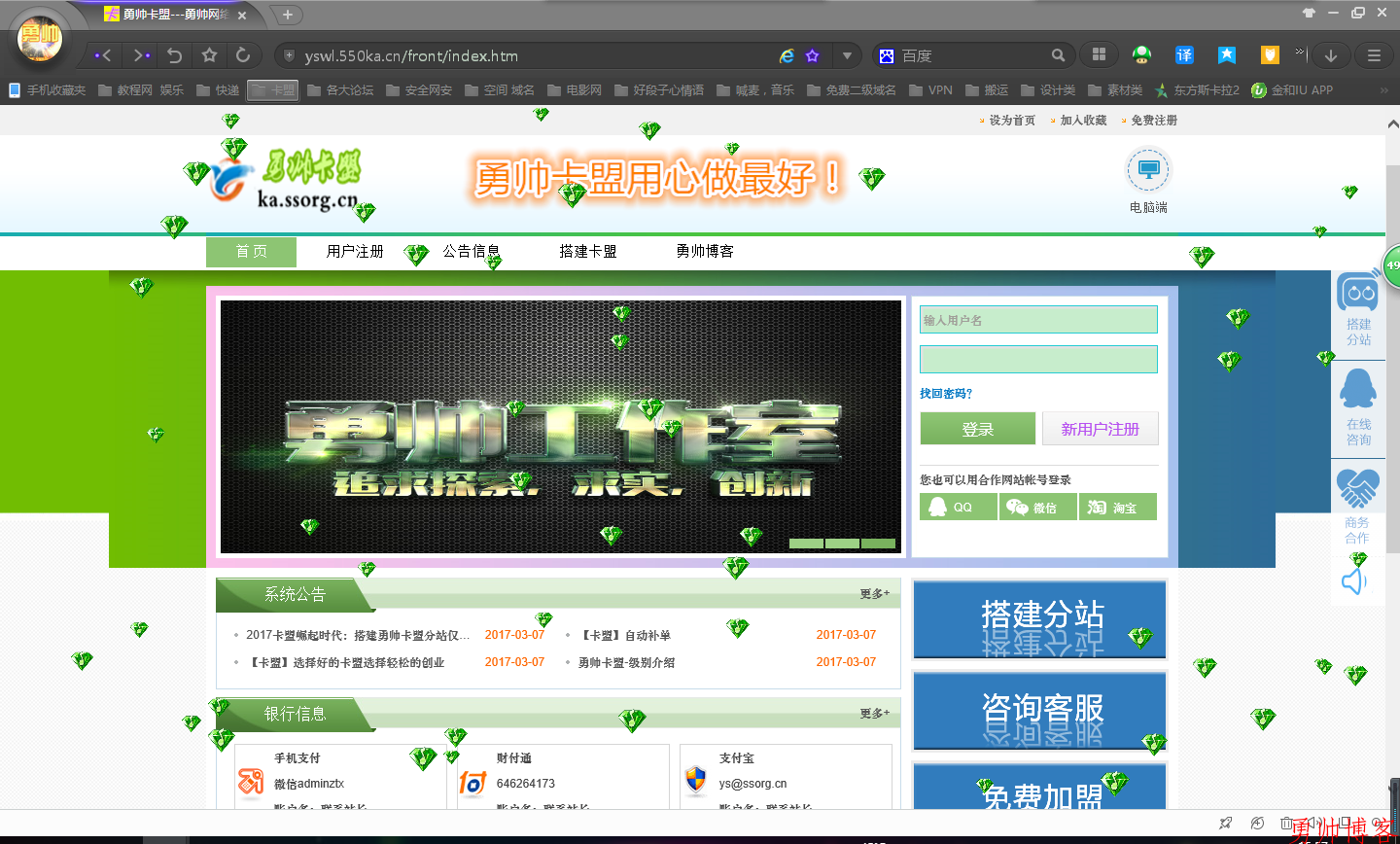Log in using the 微信 WeChat button
The height and width of the screenshot is (844, 1400).
pos(1037,508)
